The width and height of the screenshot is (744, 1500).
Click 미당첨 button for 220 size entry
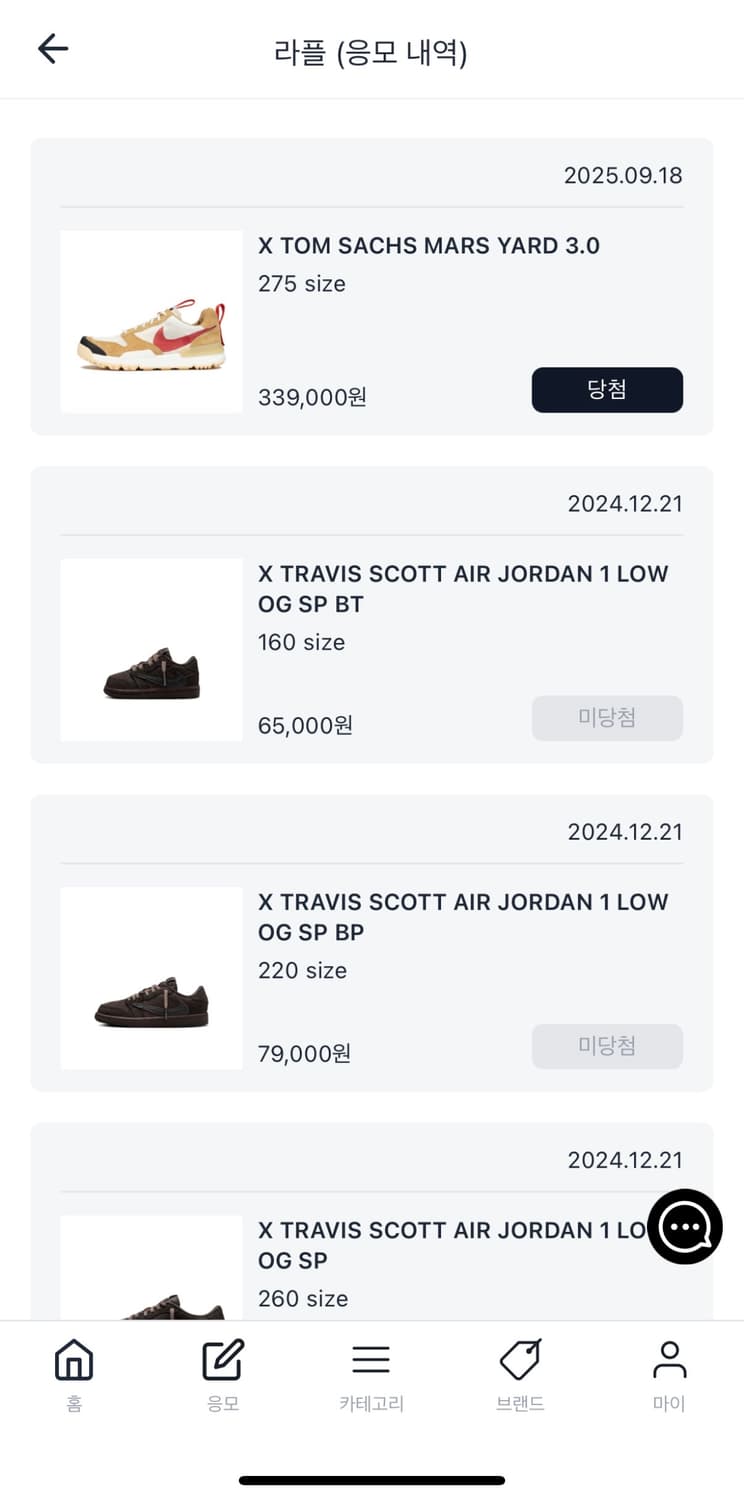point(607,1046)
